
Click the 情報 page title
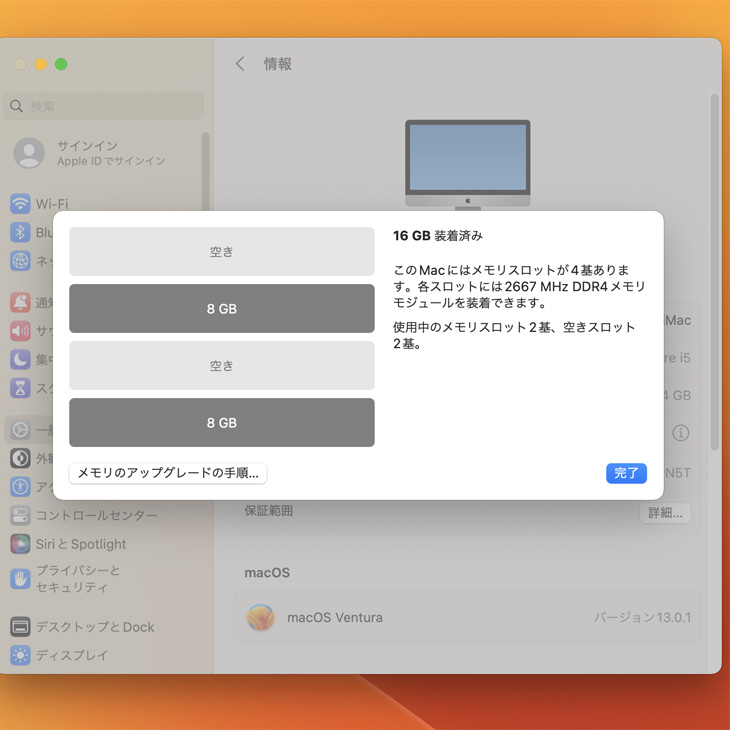point(278,64)
